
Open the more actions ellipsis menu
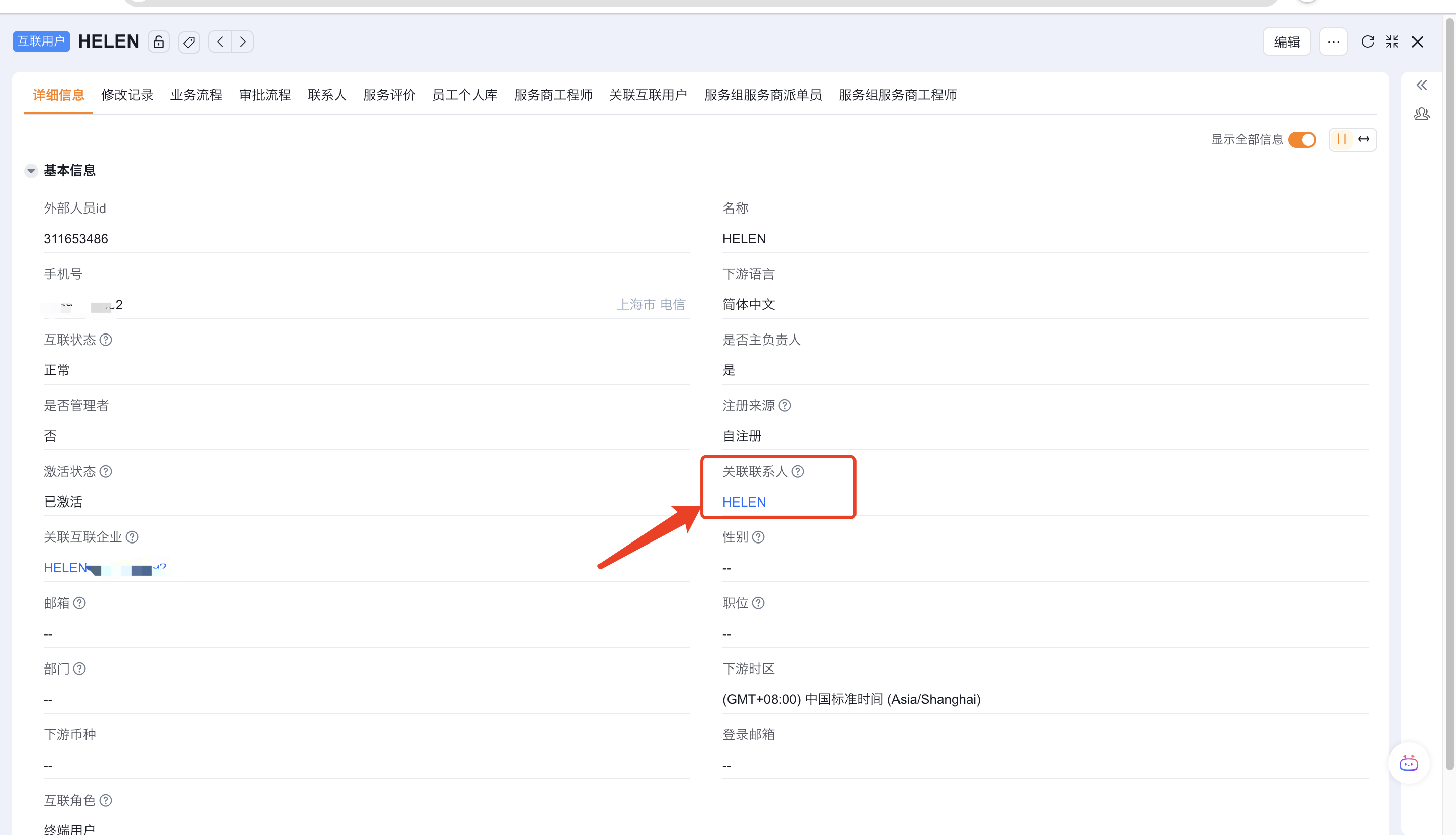(1334, 42)
